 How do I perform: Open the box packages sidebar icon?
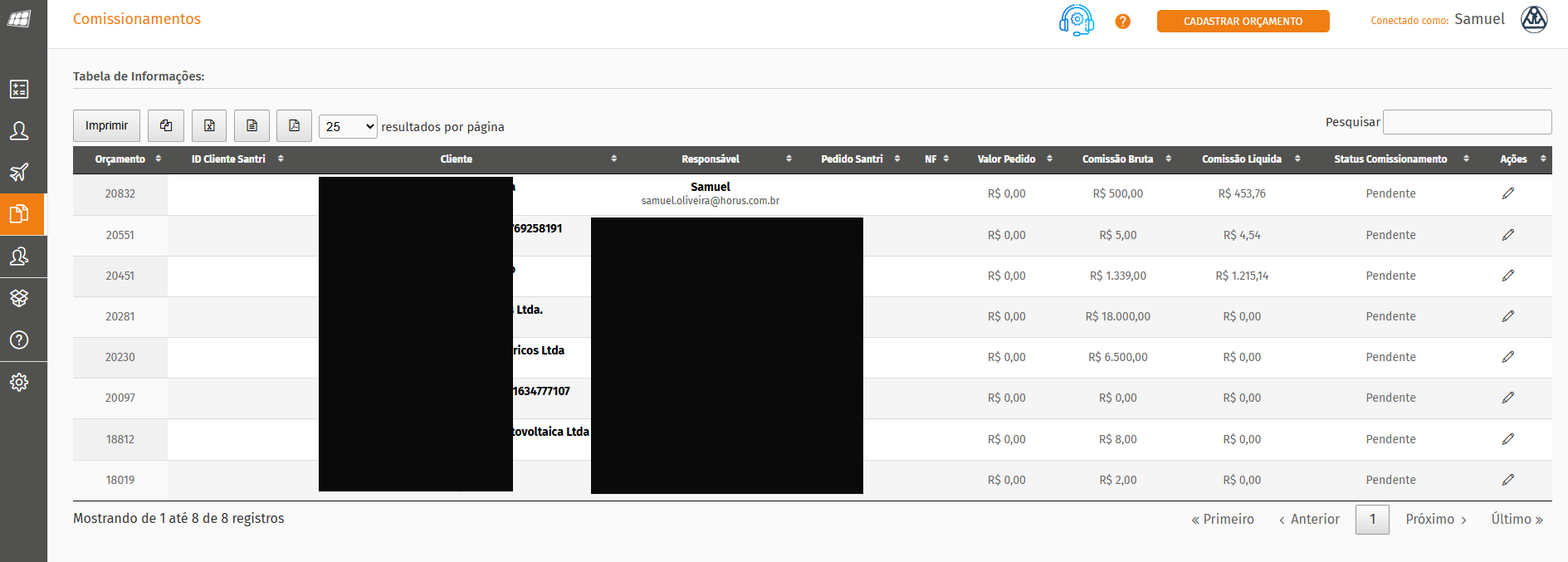[19, 298]
